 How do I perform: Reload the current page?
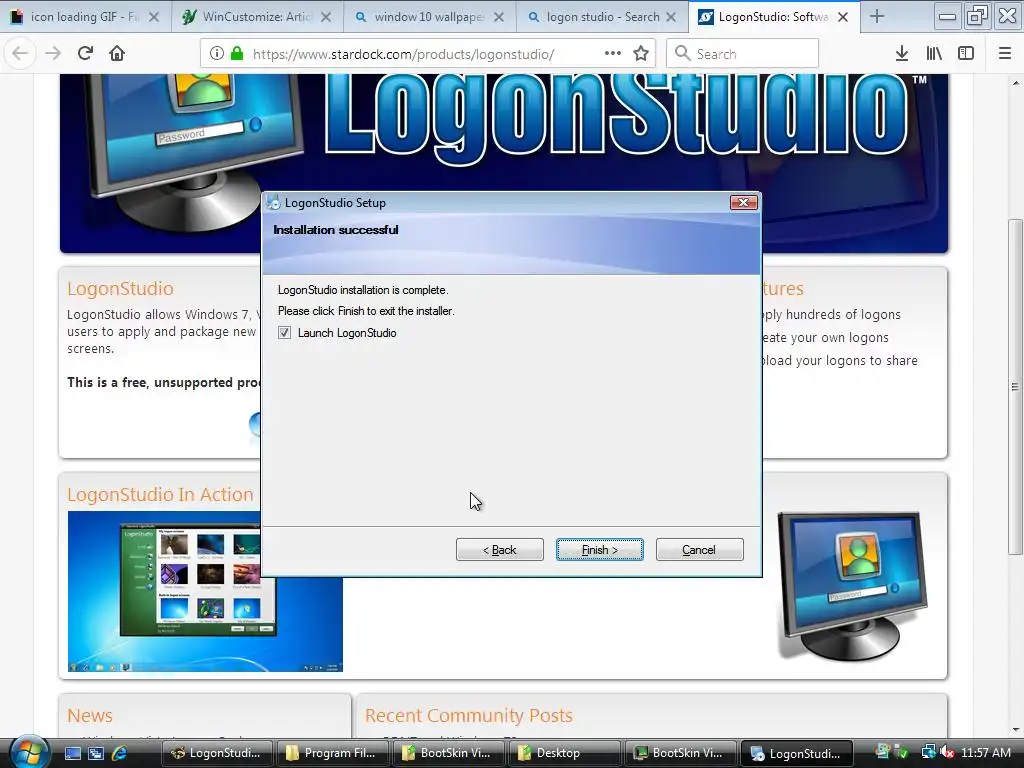pos(85,54)
